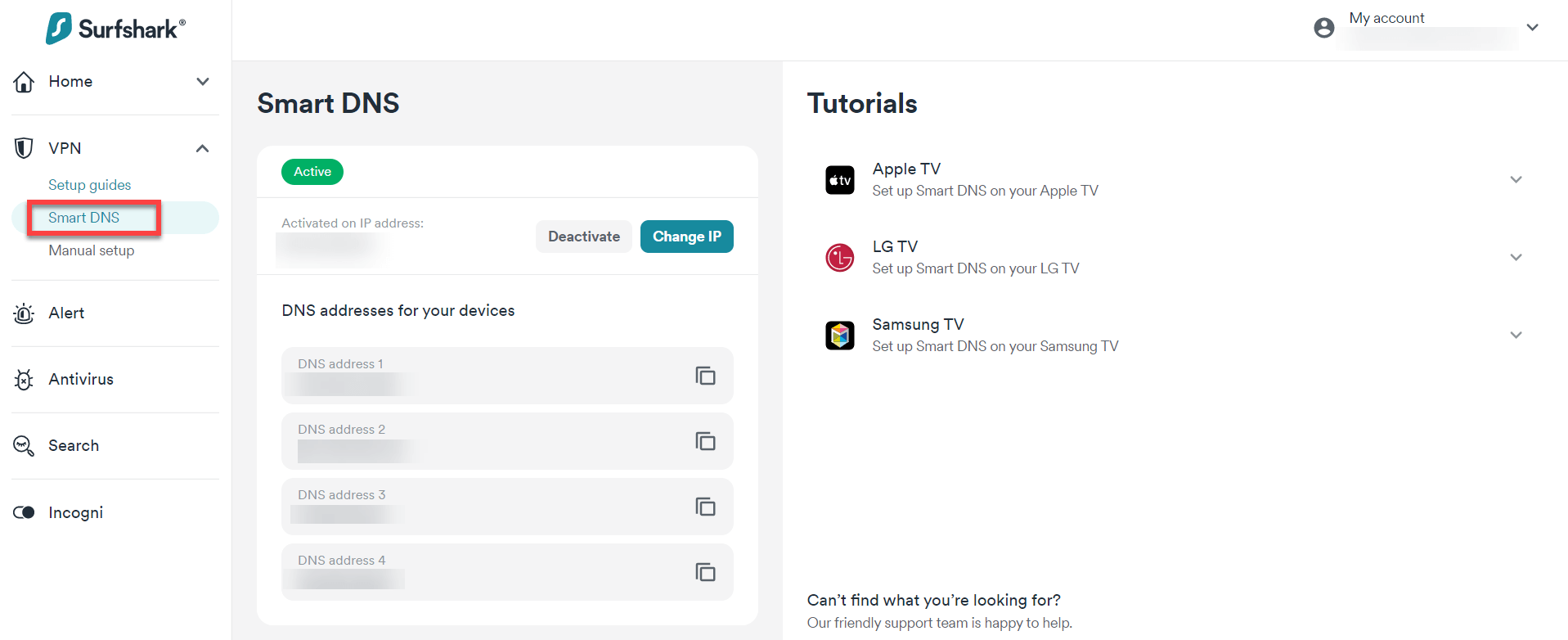Click the 'Tutorials' heading
This screenshot has height=640, width=1568.
point(862,104)
